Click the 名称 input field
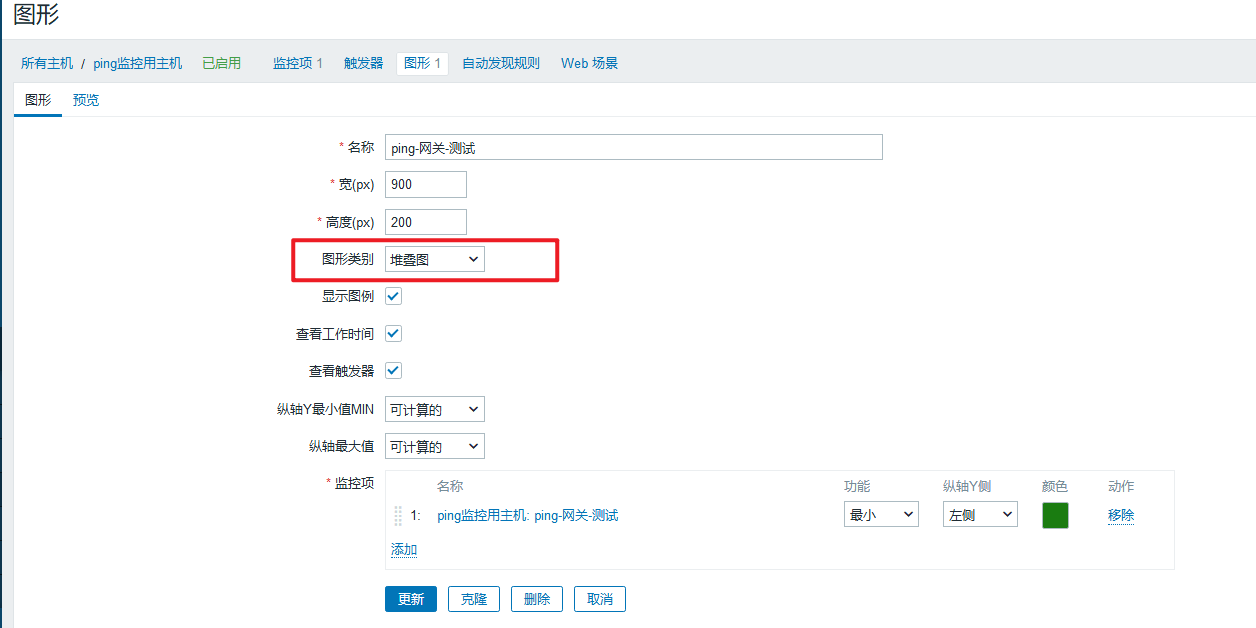1256x628 pixels. [x=633, y=147]
